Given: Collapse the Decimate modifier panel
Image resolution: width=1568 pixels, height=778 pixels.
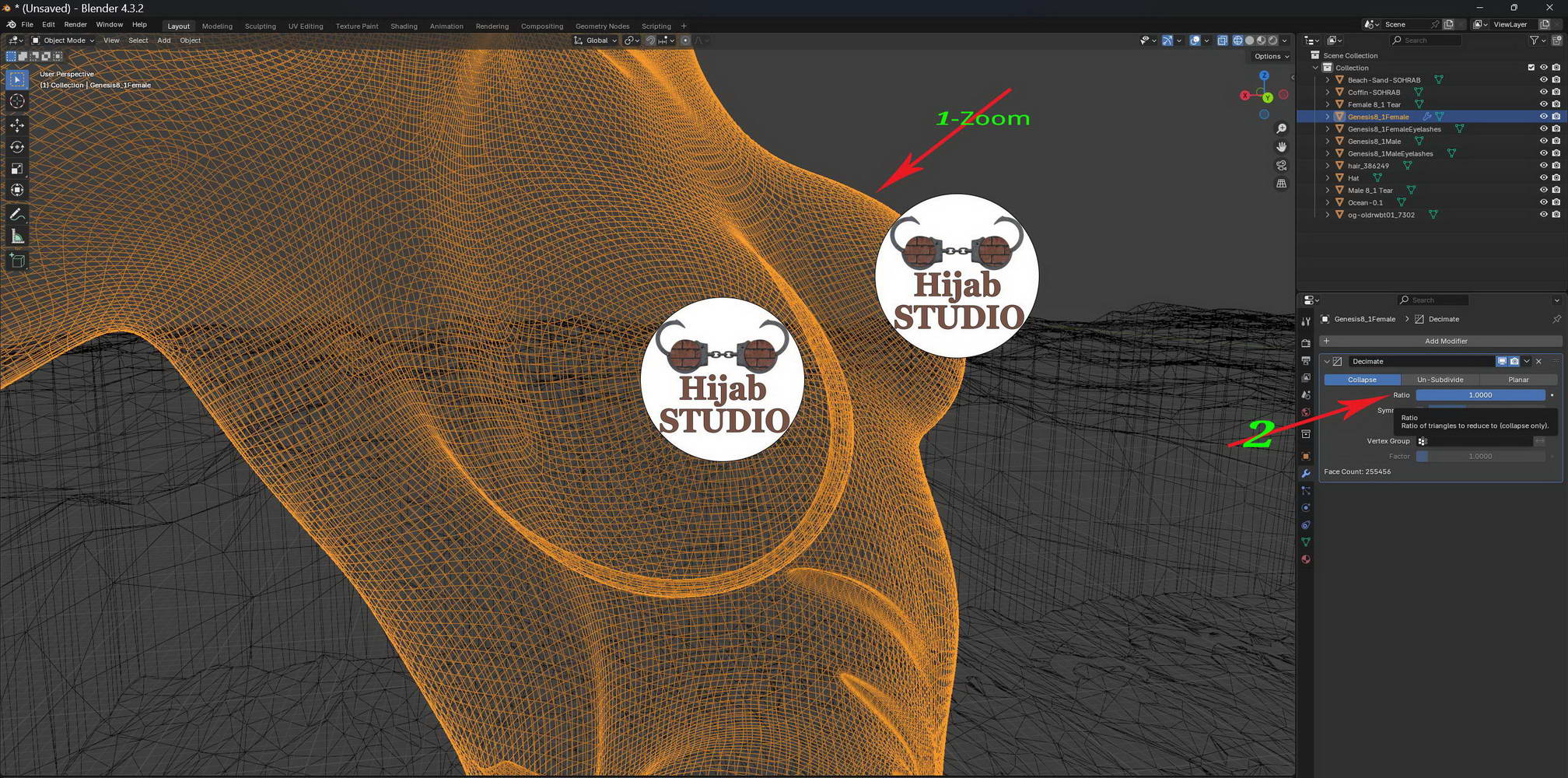Looking at the screenshot, I should 1328,361.
